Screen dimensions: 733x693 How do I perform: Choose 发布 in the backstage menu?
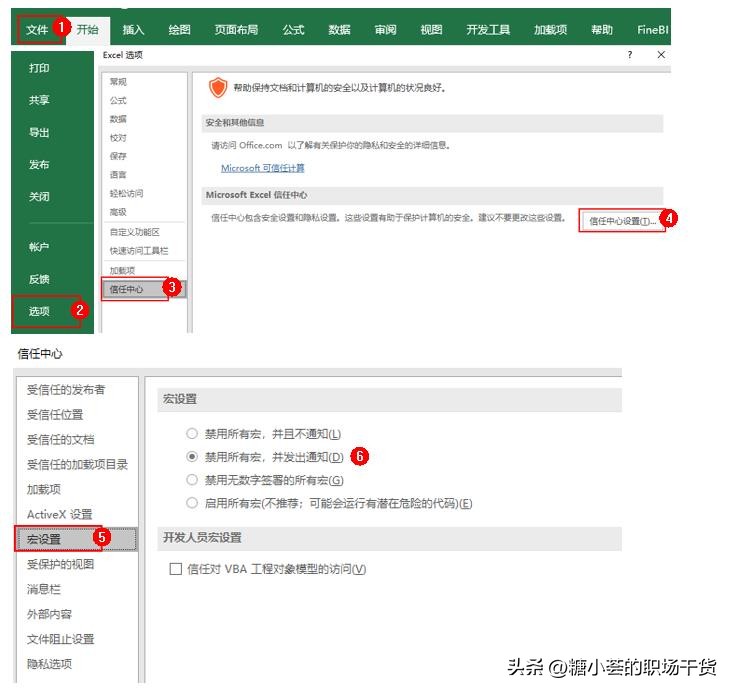(39, 165)
